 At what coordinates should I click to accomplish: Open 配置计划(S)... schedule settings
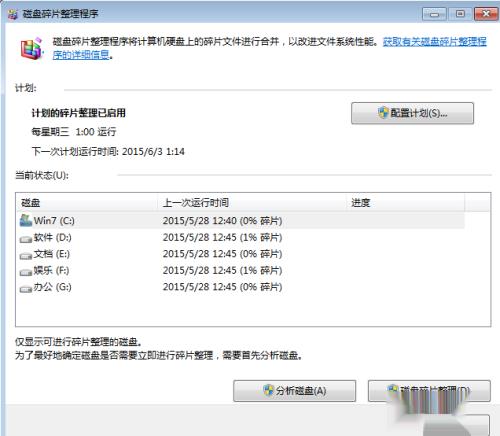(412, 113)
